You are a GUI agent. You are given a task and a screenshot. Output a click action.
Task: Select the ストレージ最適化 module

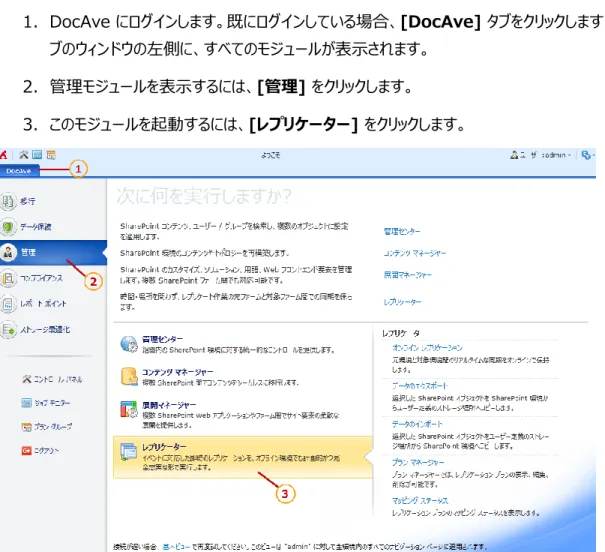point(53,330)
